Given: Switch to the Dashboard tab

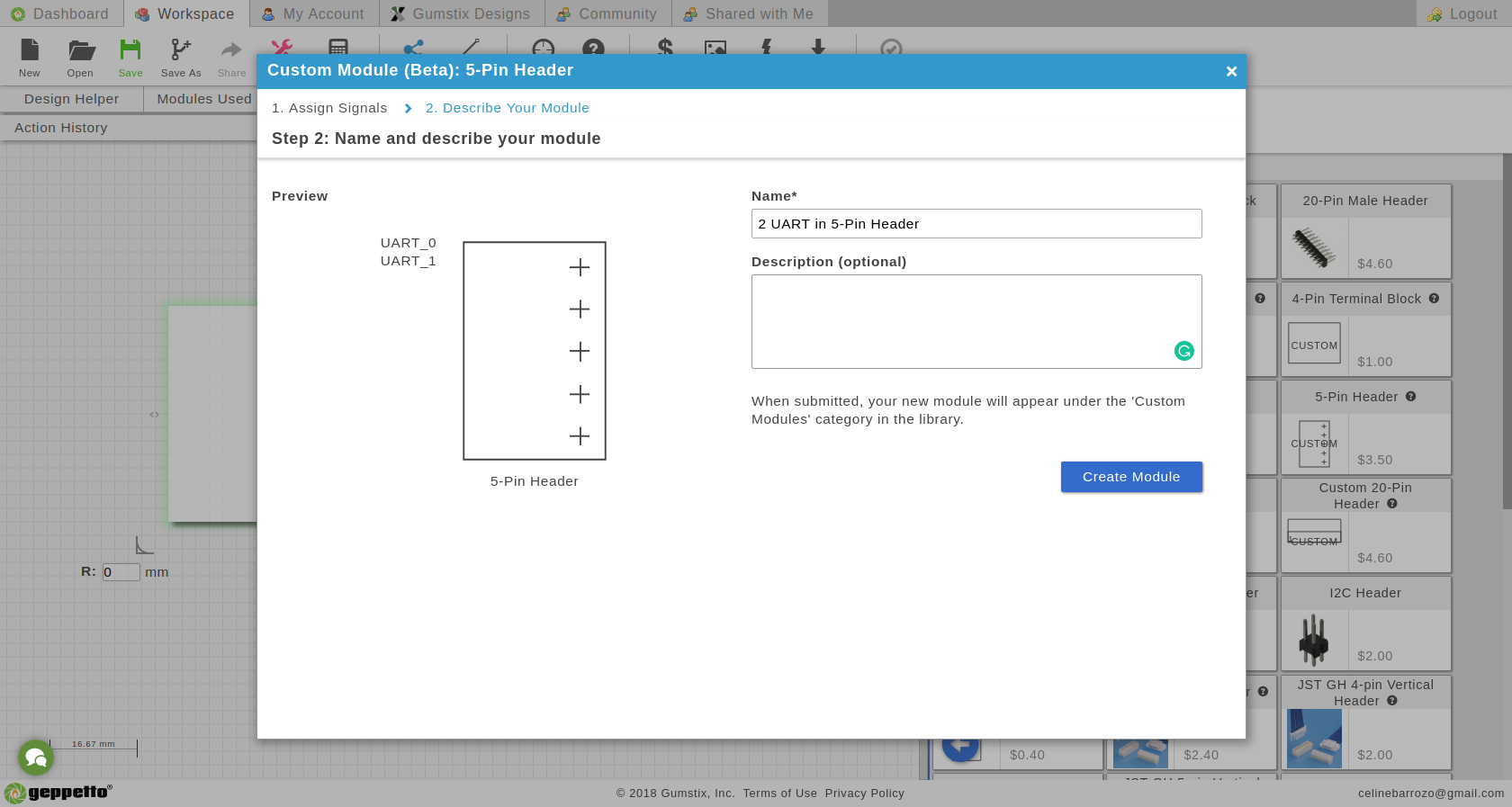Looking at the screenshot, I should (x=61, y=13).
